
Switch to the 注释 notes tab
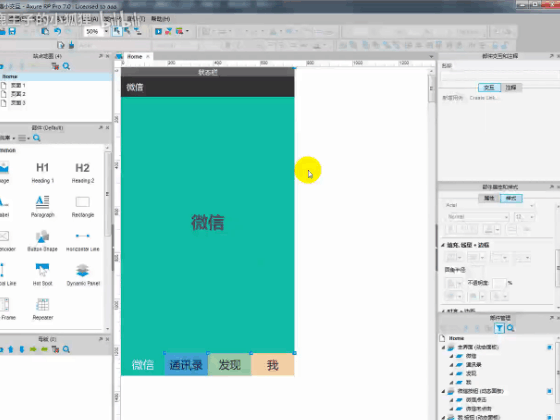tap(511, 88)
